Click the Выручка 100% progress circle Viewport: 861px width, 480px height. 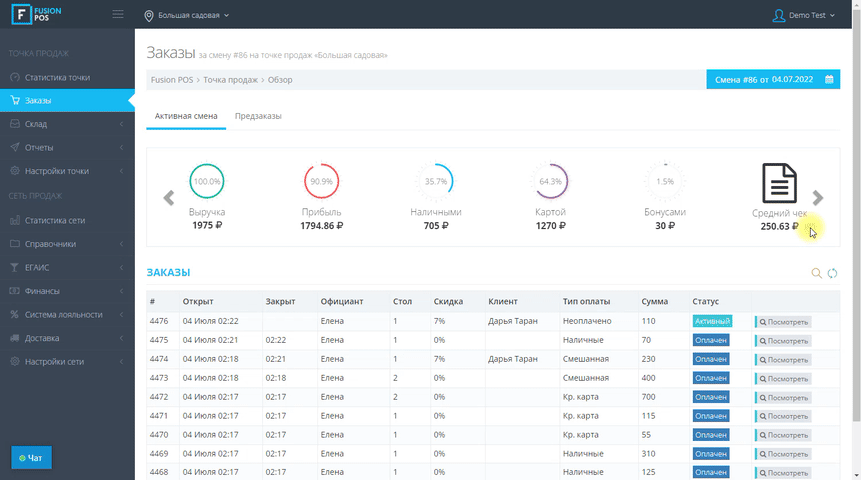(207, 181)
